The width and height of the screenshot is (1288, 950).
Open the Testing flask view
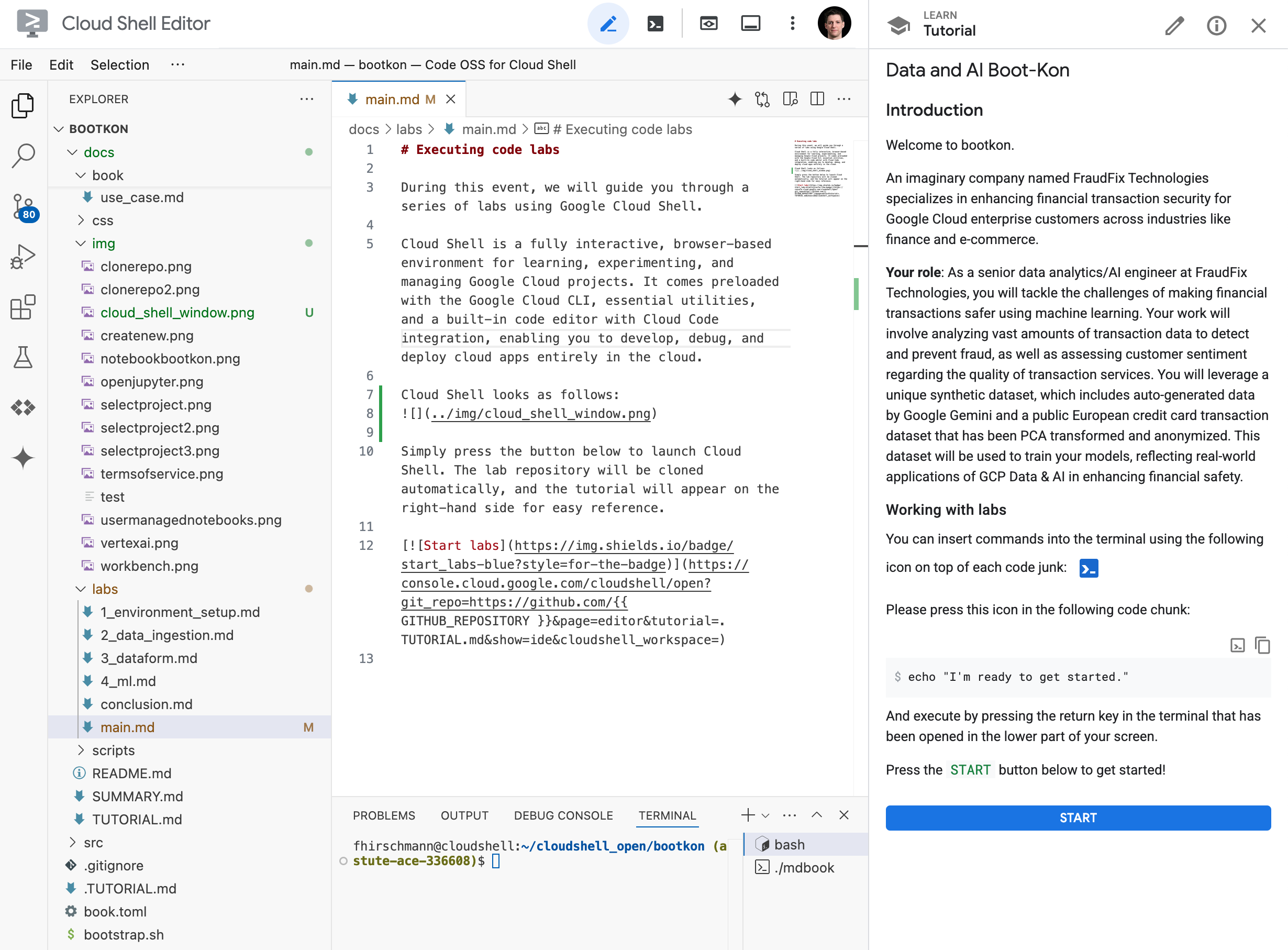pyautogui.click(x=23, y=357)
